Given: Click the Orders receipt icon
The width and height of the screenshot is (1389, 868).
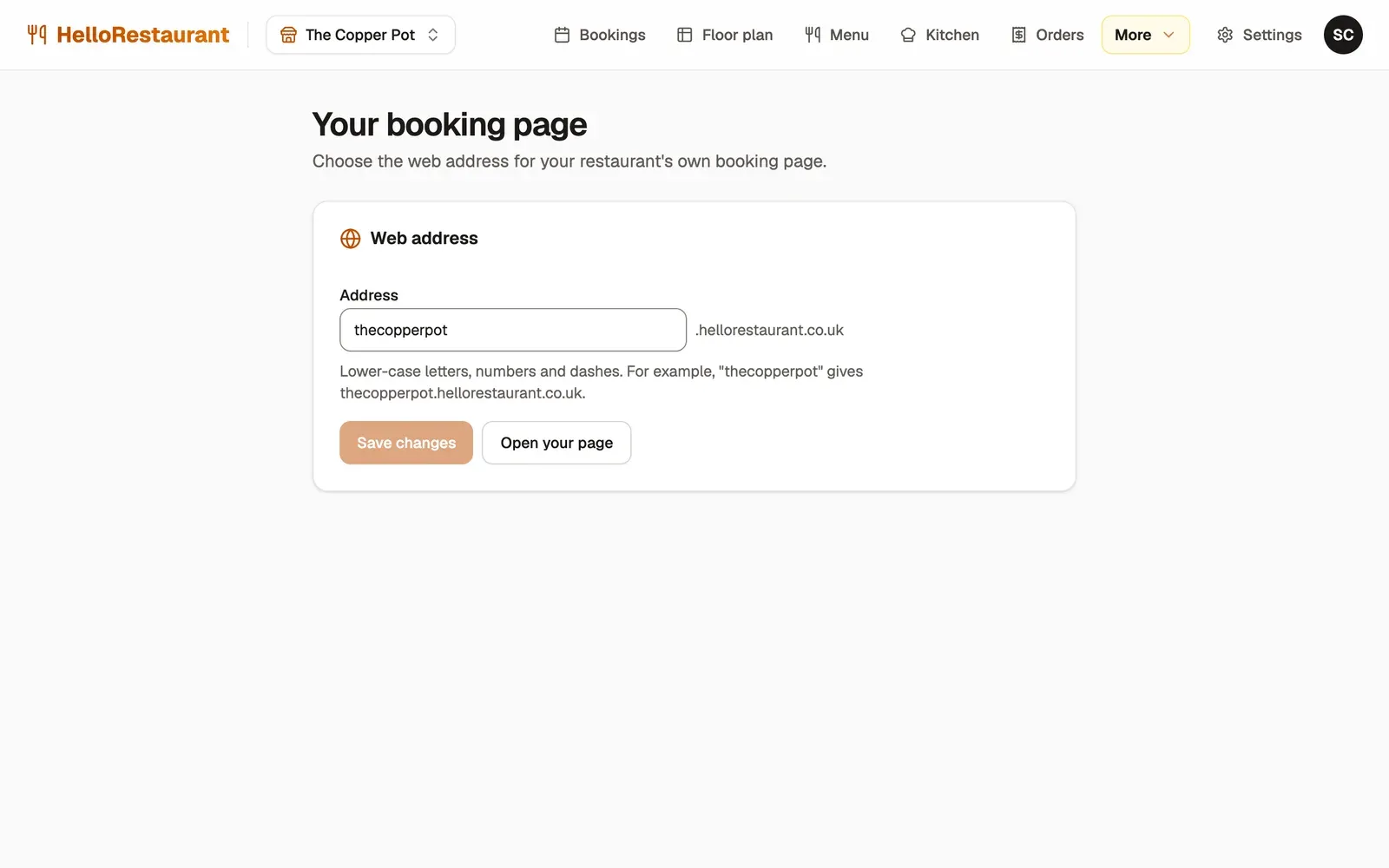Looking at the screenshot, I should (1019, 35).
